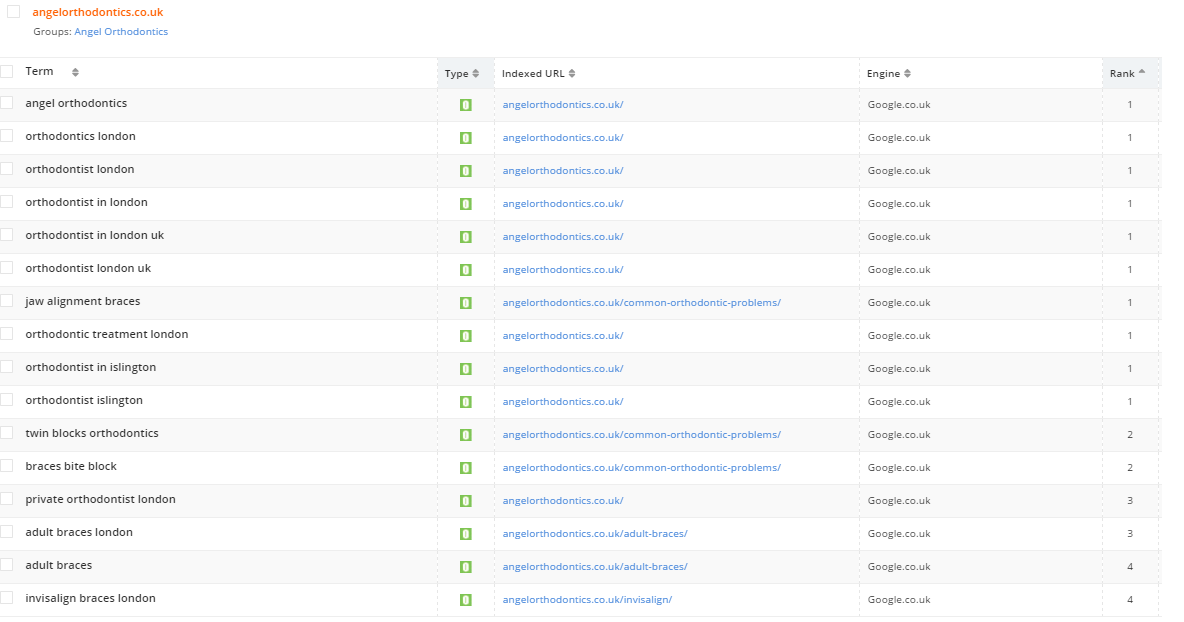Open the Angel Orthodontics group link
Viewport: 1184px width, 622px height.
click(x=121, y=32)
